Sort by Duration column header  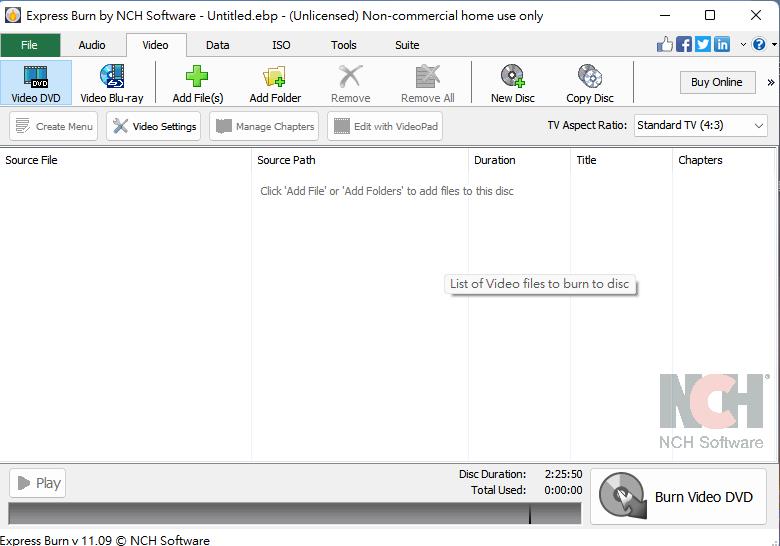[520, 160]
